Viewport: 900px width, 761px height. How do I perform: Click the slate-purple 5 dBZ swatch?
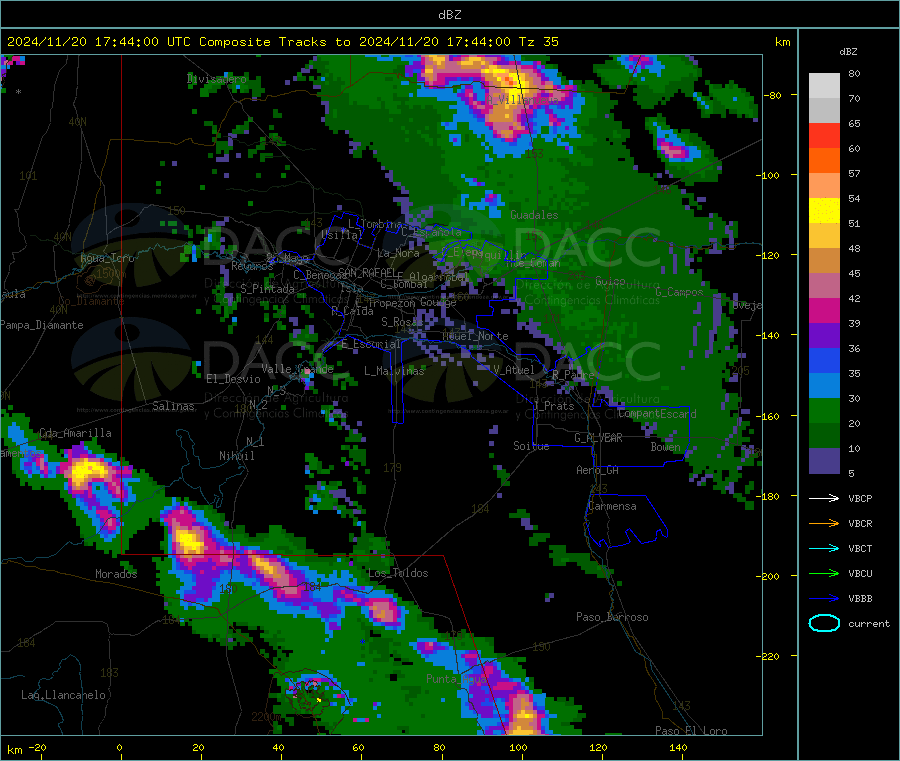pos(824,461)
